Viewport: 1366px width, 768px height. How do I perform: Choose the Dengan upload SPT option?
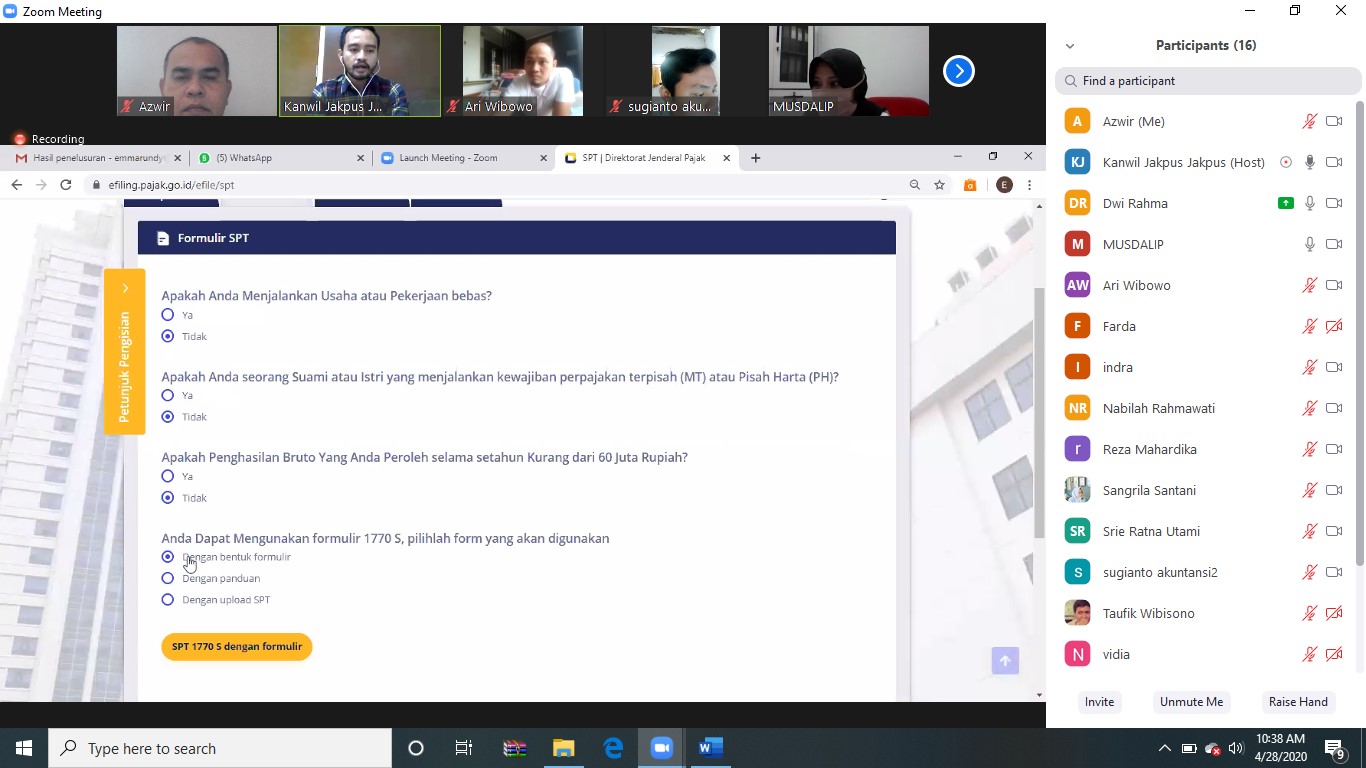pyautogui.click(x=168, y=600)
